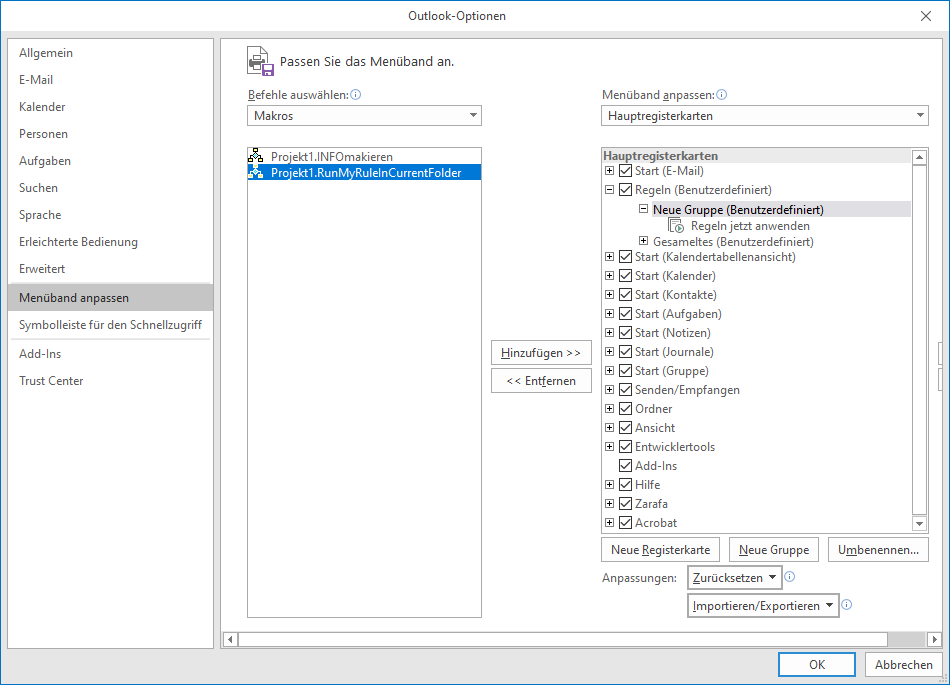Open the Zurücksetzen dropdown
The width and height of the screenshot is (950, 685).
tap(734, 577)
